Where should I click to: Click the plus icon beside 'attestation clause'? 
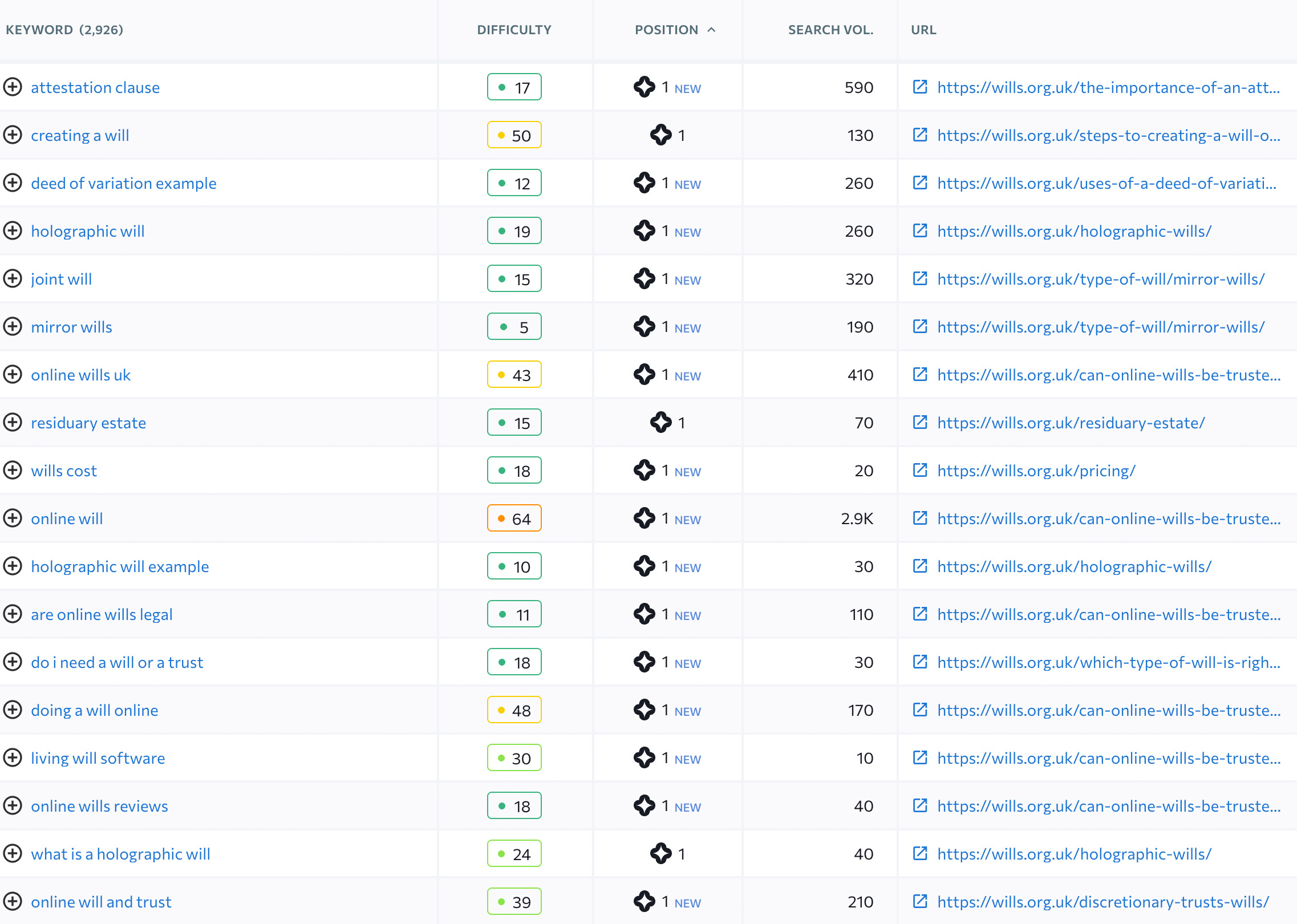point(13,87)
